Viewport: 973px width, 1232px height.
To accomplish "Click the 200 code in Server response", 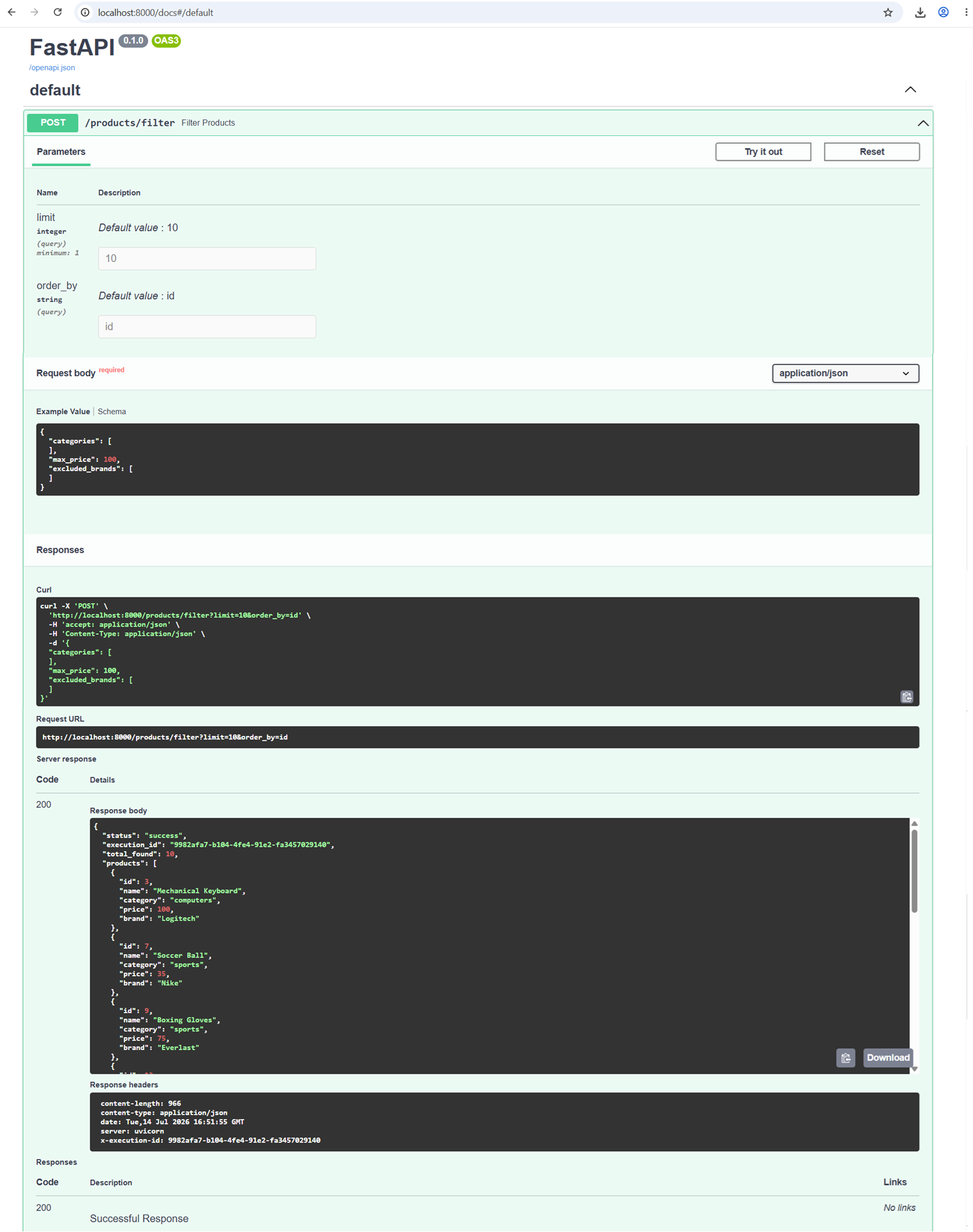I will [x=44, y=805].
